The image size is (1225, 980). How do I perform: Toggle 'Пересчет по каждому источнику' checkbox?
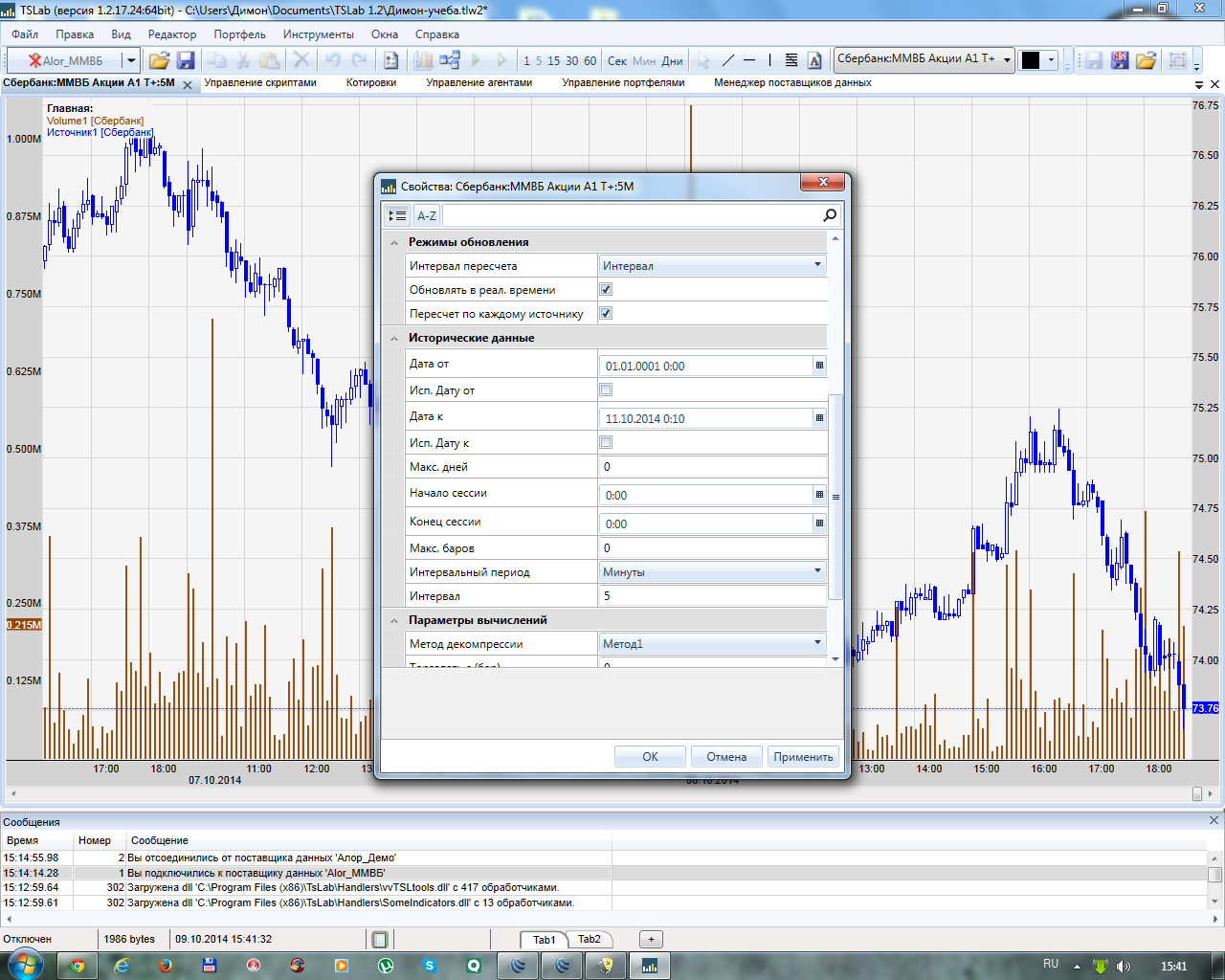point(606,313)
